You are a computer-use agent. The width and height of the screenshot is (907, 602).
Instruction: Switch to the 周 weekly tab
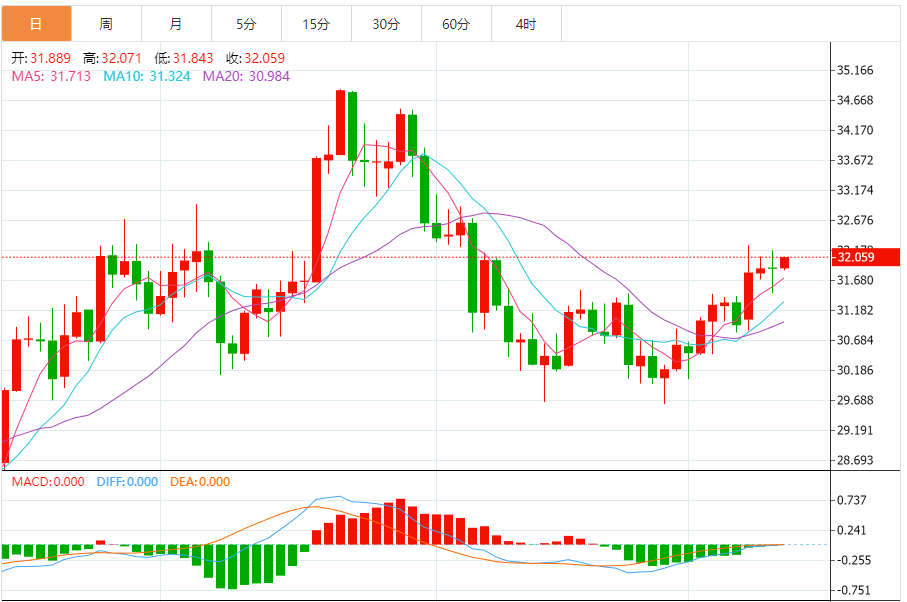(106, 24)
